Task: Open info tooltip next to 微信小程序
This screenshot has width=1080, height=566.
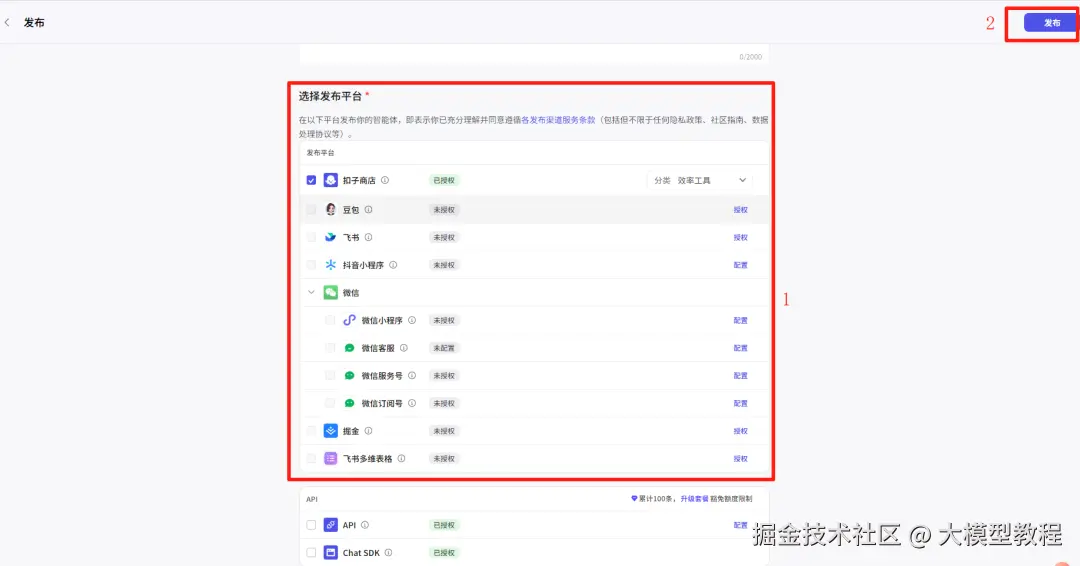Action: coord(412,320)
